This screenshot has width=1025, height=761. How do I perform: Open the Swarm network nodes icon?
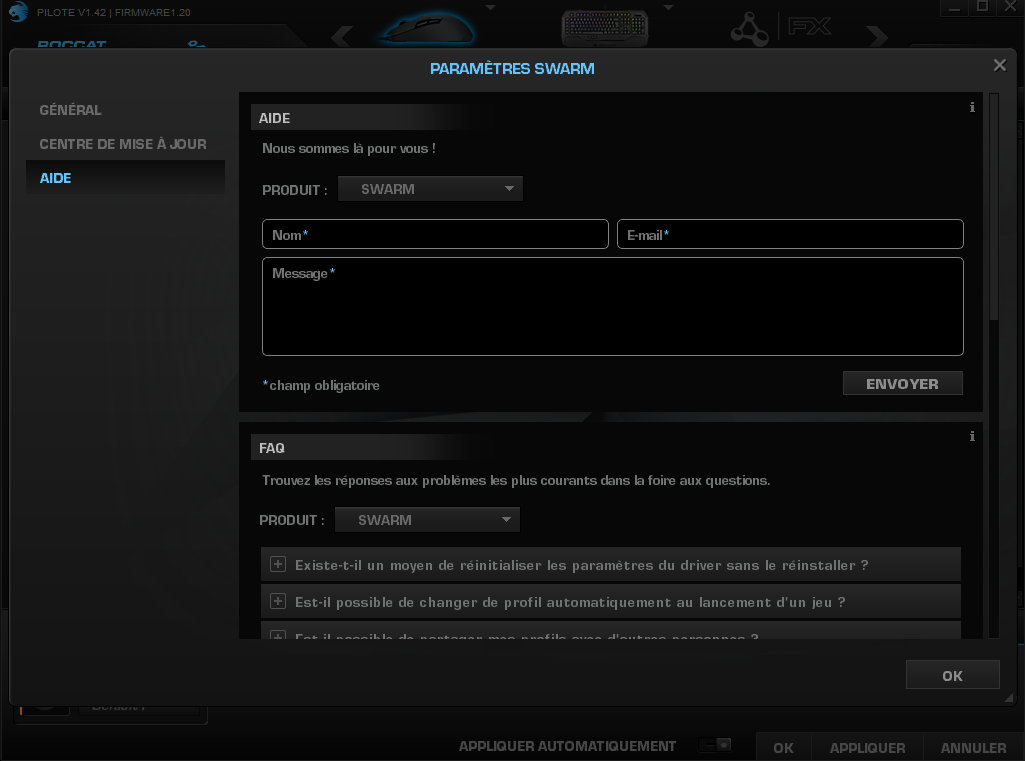click(x=749, y=29)
